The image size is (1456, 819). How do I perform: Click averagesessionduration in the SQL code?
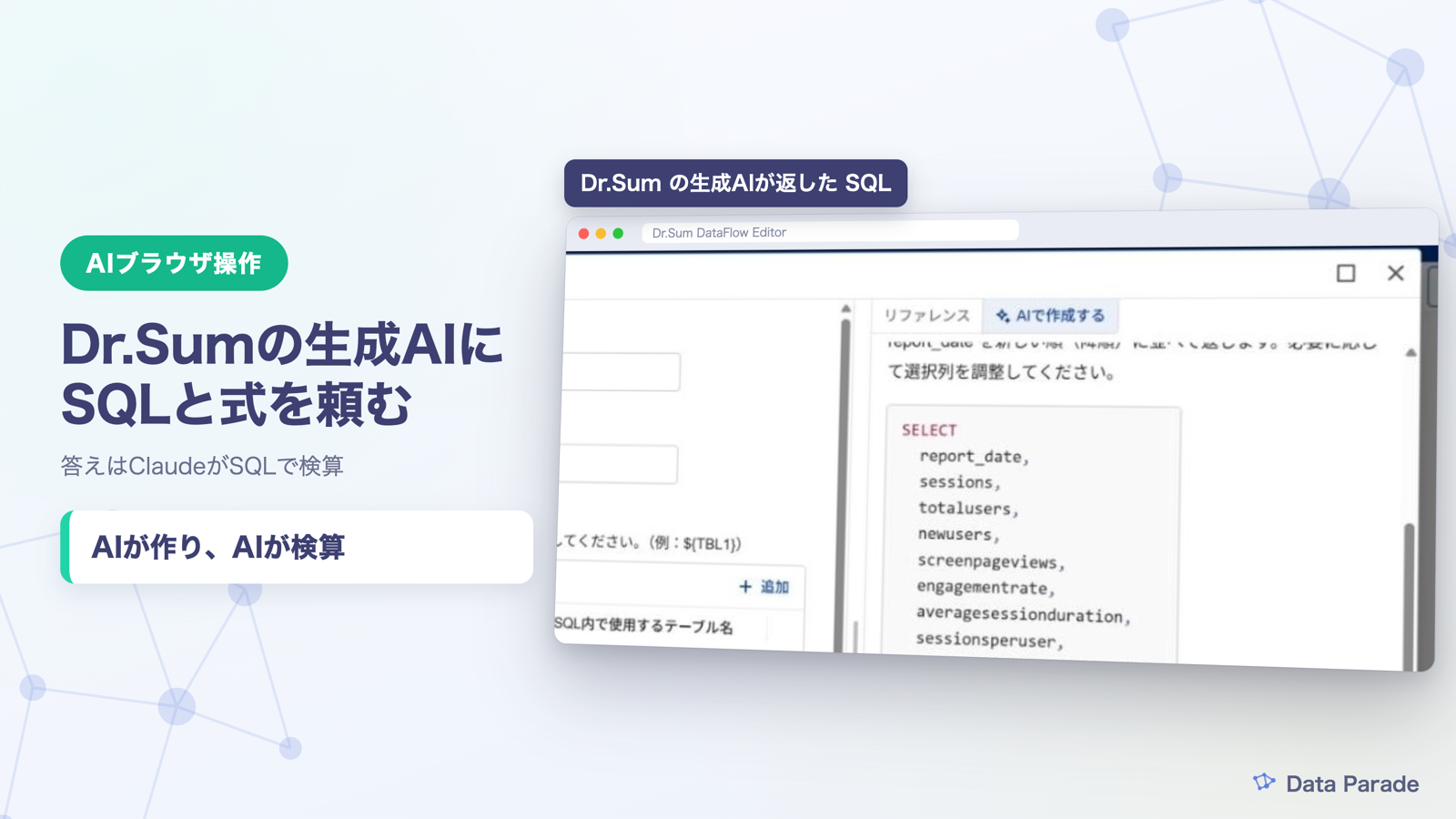[1019, 614]
